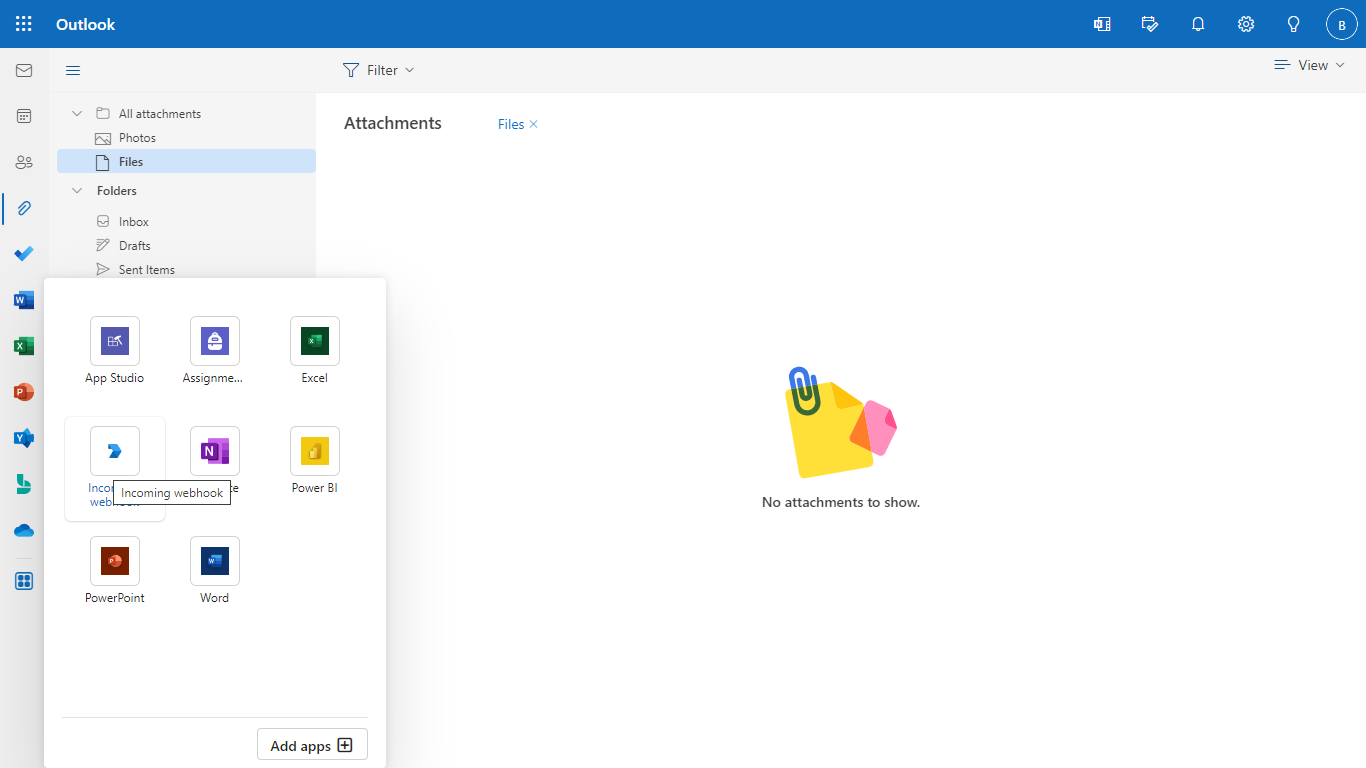The width and height of the screenshot is (1366, 768).
Task: Open account manager avatar B
Action: (1342, 24)
